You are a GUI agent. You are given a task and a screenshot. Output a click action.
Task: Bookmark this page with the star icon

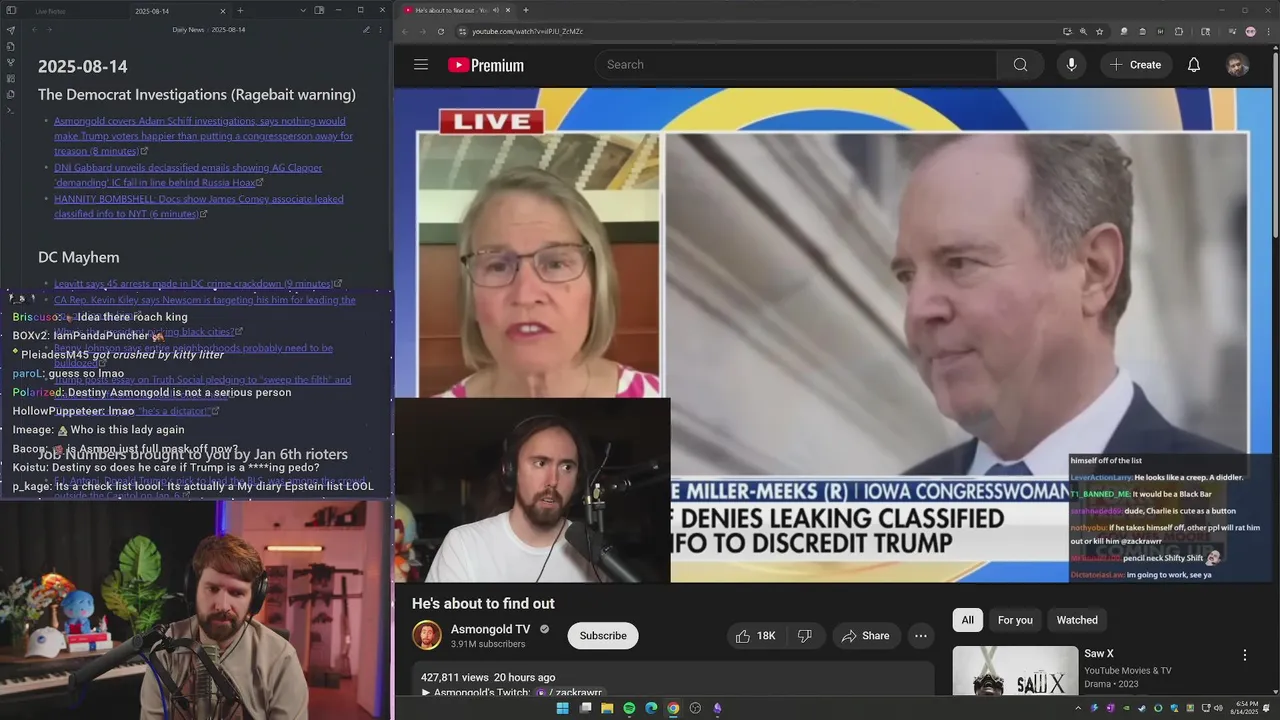click(x=1099, y=31)
